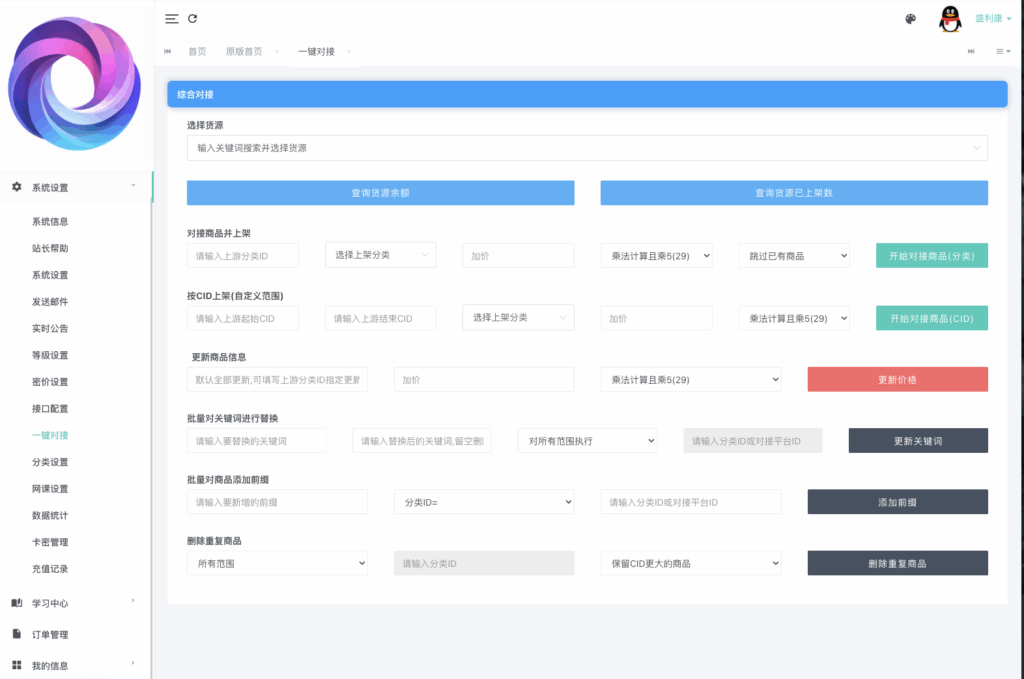Click the 我的信息 grid icon
This screenshot has width=1024, height=679.
(x=14, y=665)
